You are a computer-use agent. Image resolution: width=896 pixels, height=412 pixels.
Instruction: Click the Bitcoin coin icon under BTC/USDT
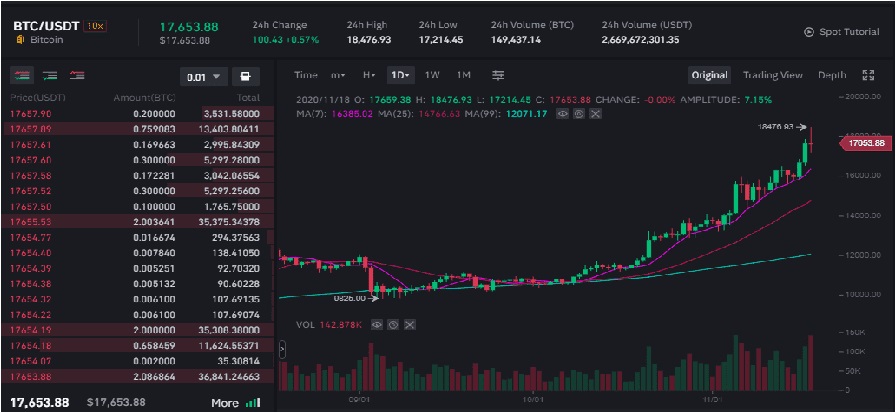[x=21, y=40]
